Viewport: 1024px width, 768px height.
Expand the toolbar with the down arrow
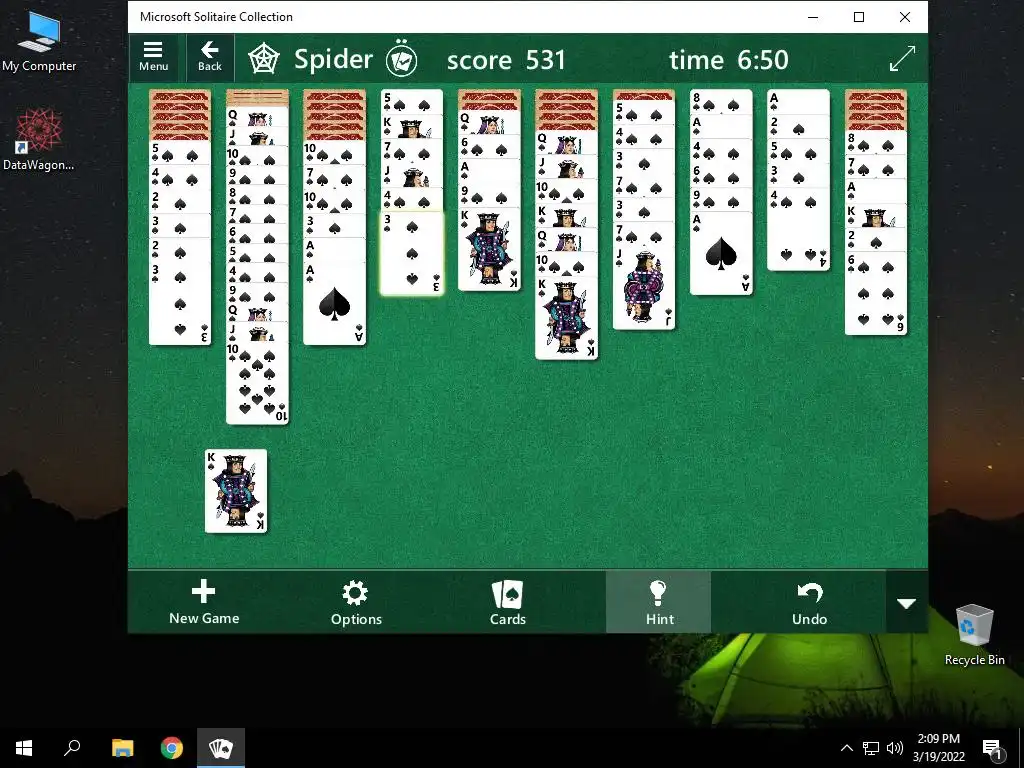pos(906,603)
